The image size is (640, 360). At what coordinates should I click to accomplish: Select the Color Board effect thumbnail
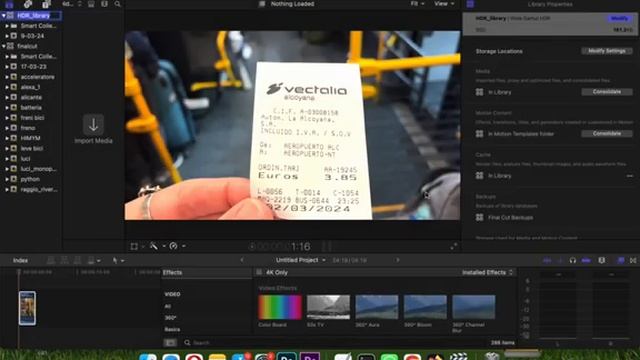click(x=280, y=307)
